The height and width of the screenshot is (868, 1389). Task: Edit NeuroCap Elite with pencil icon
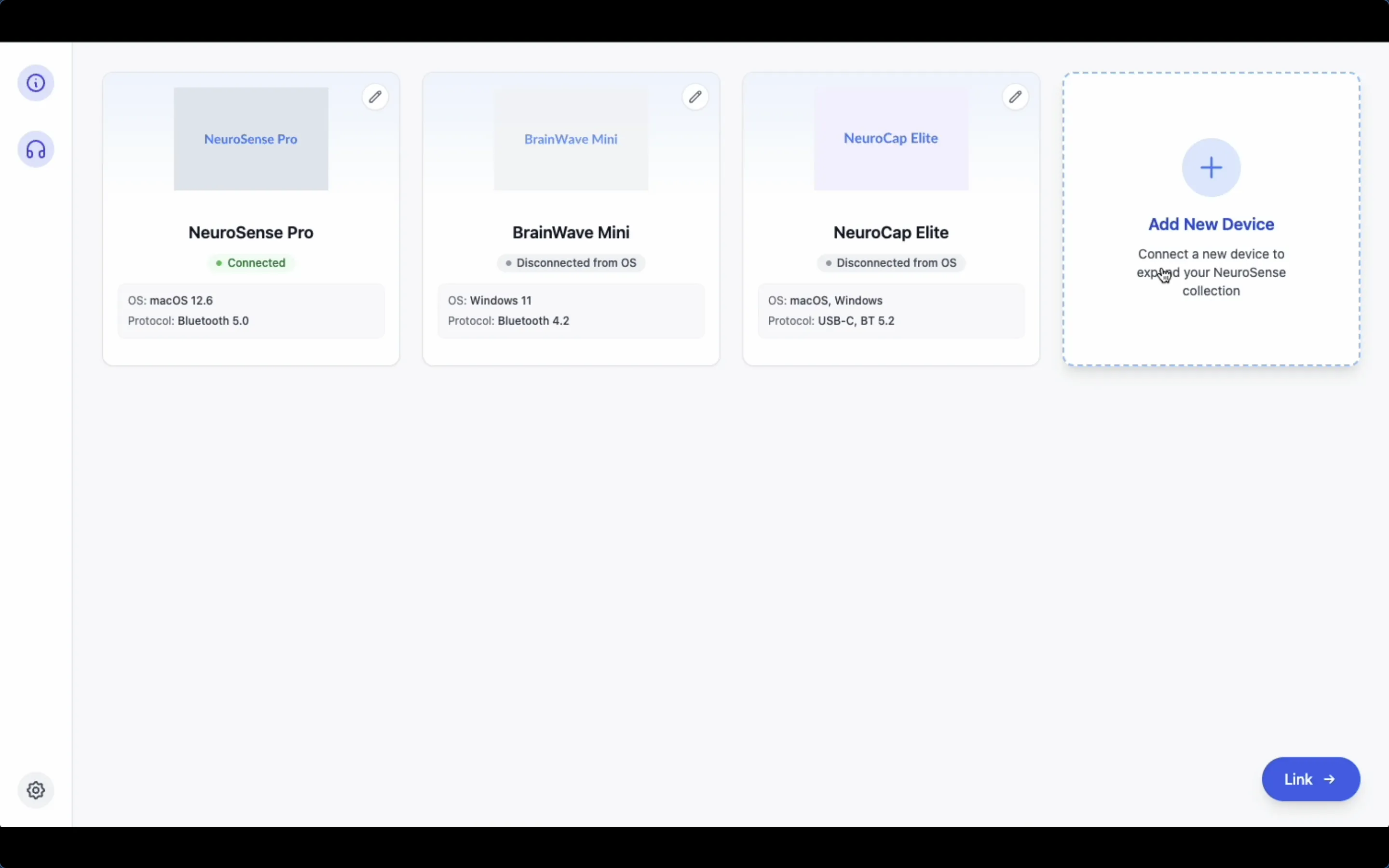(x=1016, y=97)
